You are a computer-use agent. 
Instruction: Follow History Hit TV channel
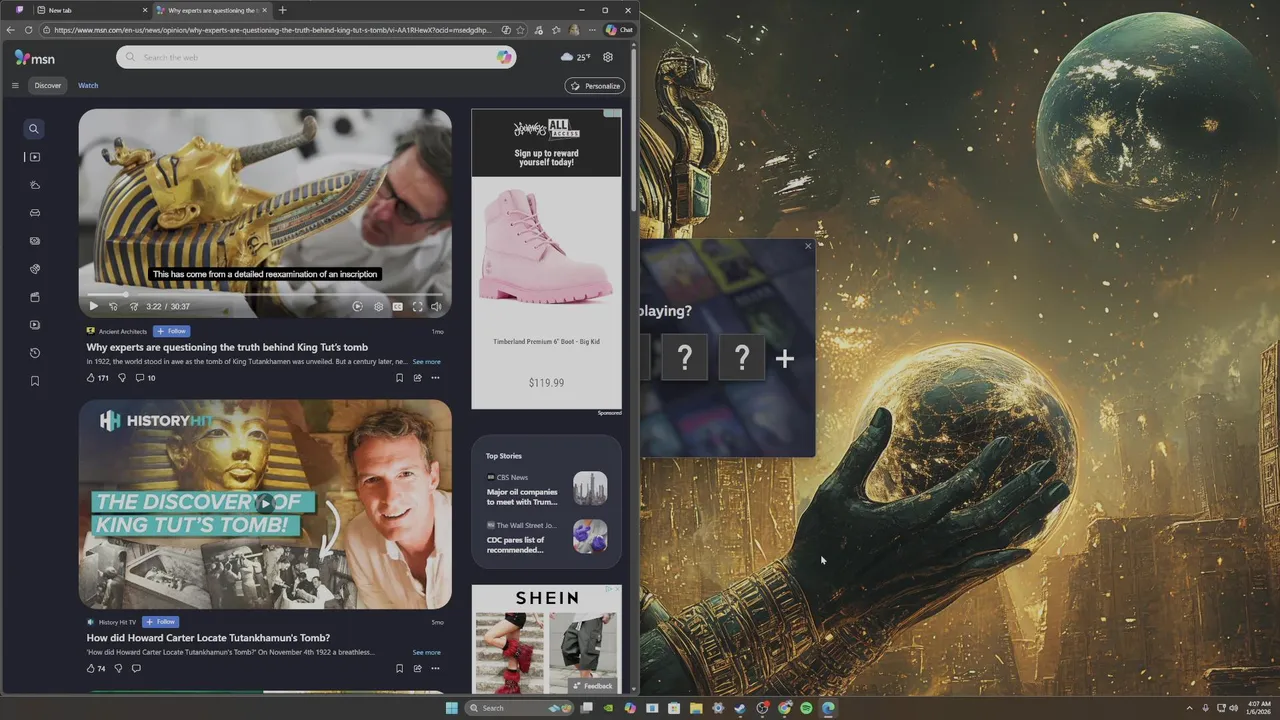point(160,622)
